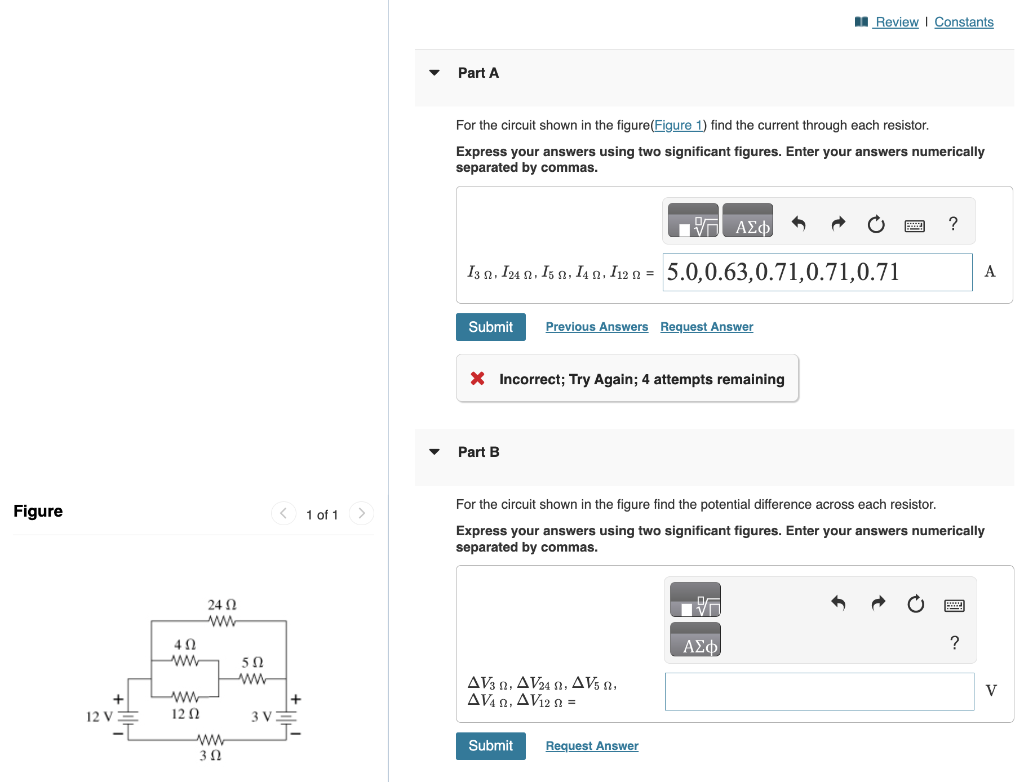Open the Constants page
This screenshot has height=782, width=1024.
pos(963,21)
